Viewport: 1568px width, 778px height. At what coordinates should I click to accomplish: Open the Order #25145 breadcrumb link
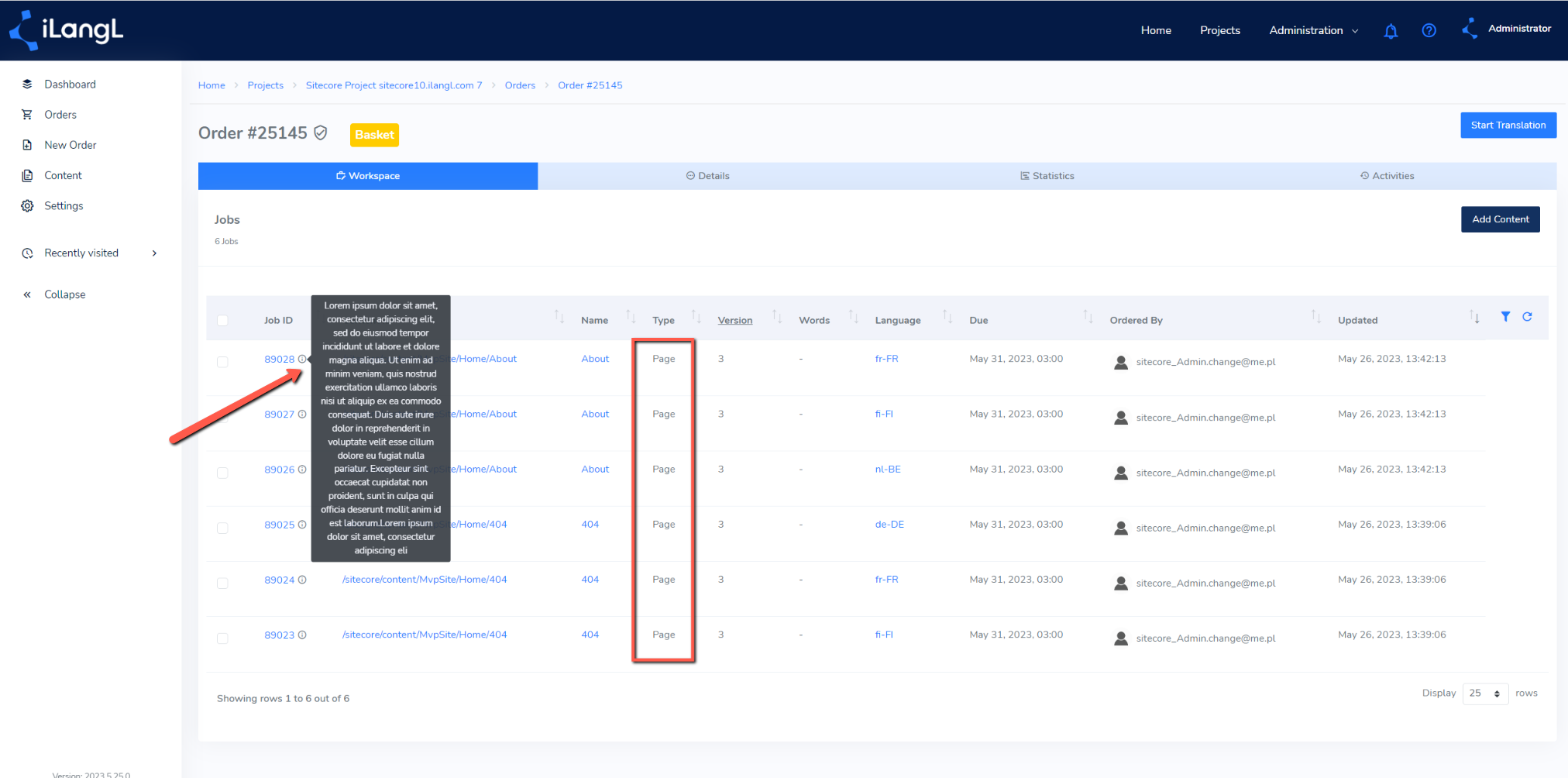590,85
